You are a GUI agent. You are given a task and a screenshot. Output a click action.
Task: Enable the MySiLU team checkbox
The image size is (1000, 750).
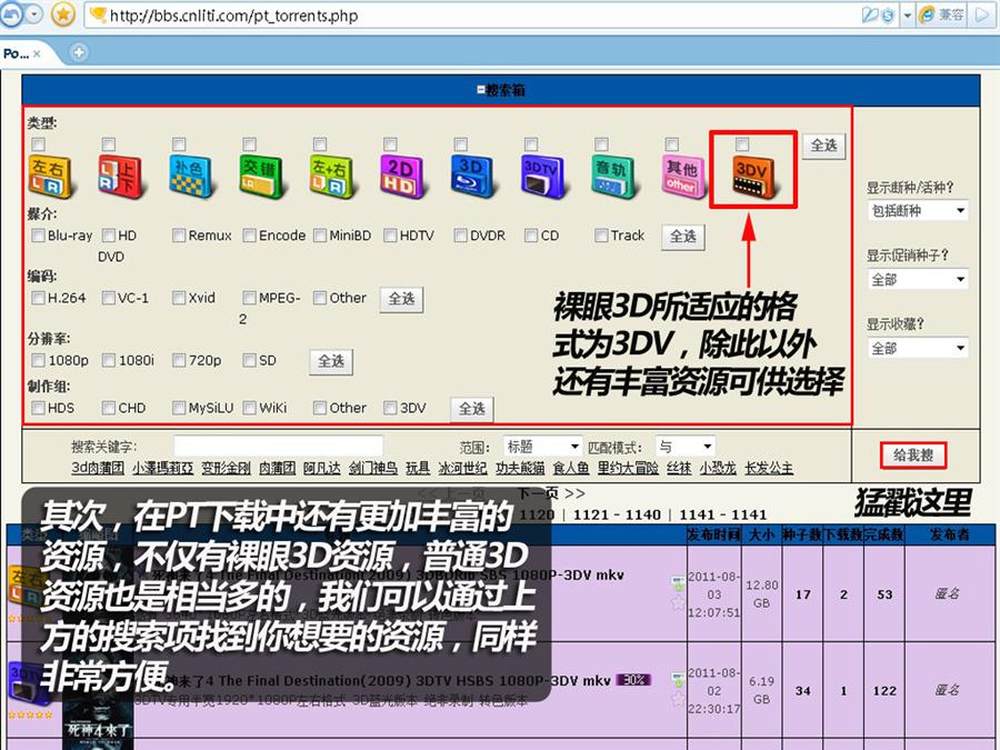click(179, 408)
